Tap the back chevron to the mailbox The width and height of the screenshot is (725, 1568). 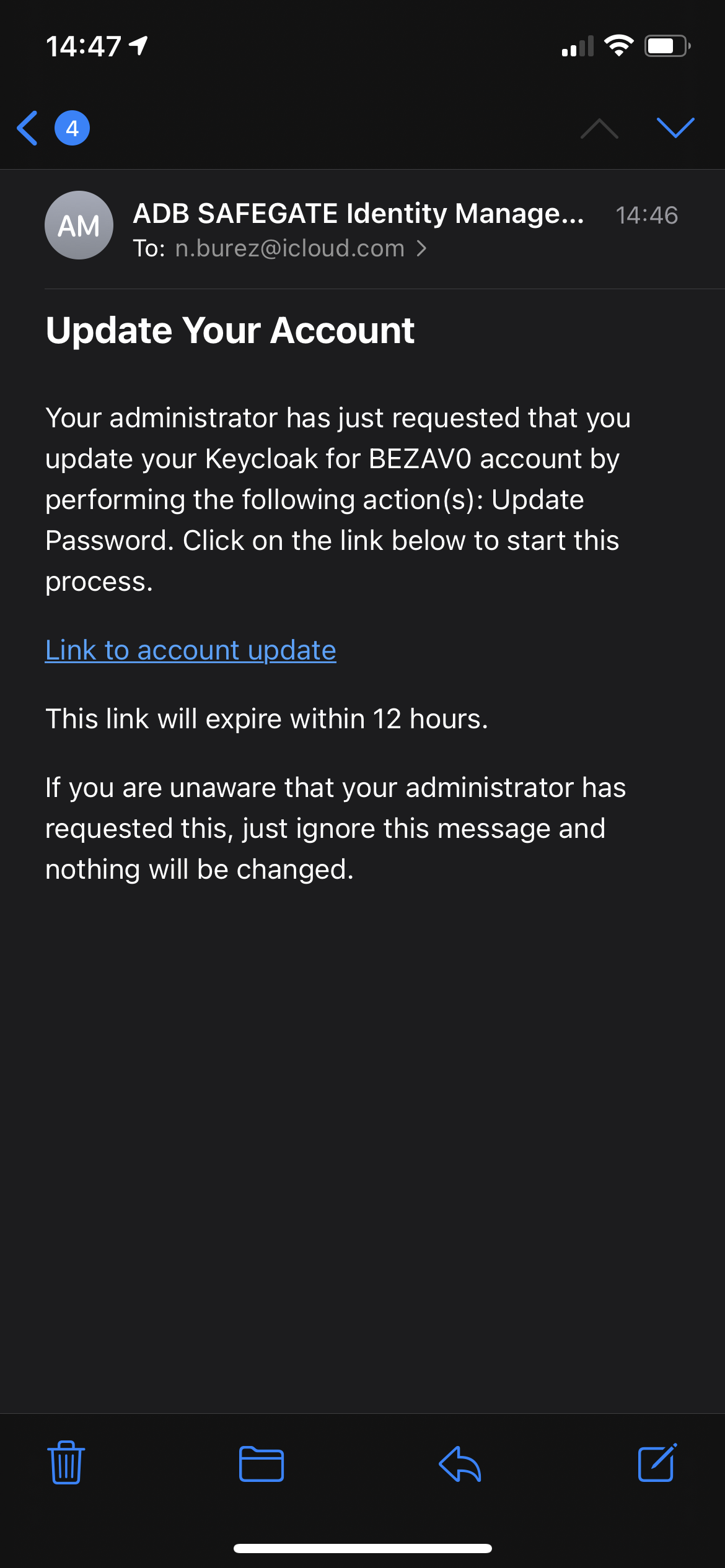(x=28, y=128)
